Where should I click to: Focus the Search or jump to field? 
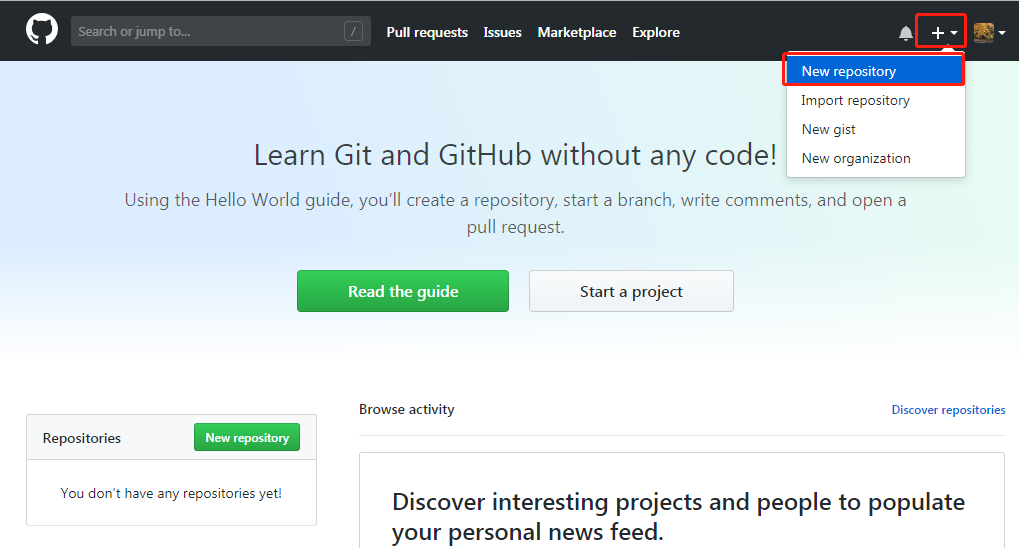coord(220,31)
